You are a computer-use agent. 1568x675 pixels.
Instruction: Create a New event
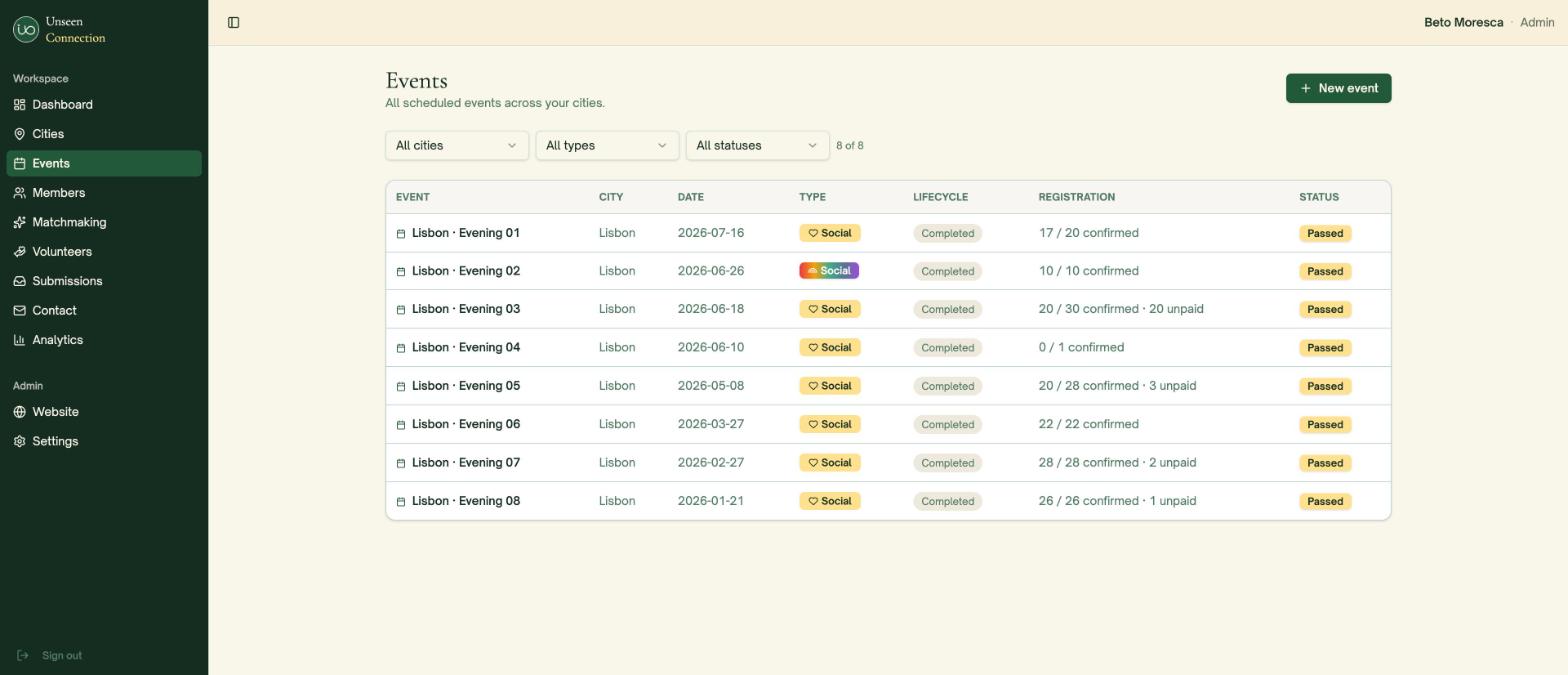point(1338,88)
